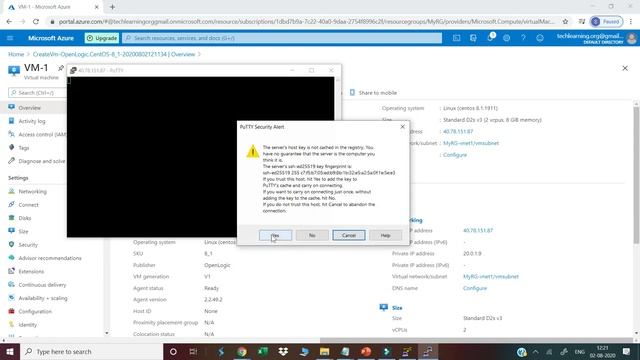Focus Windows taskbar search box
640x360 pixels.
(x=91, y=351)
